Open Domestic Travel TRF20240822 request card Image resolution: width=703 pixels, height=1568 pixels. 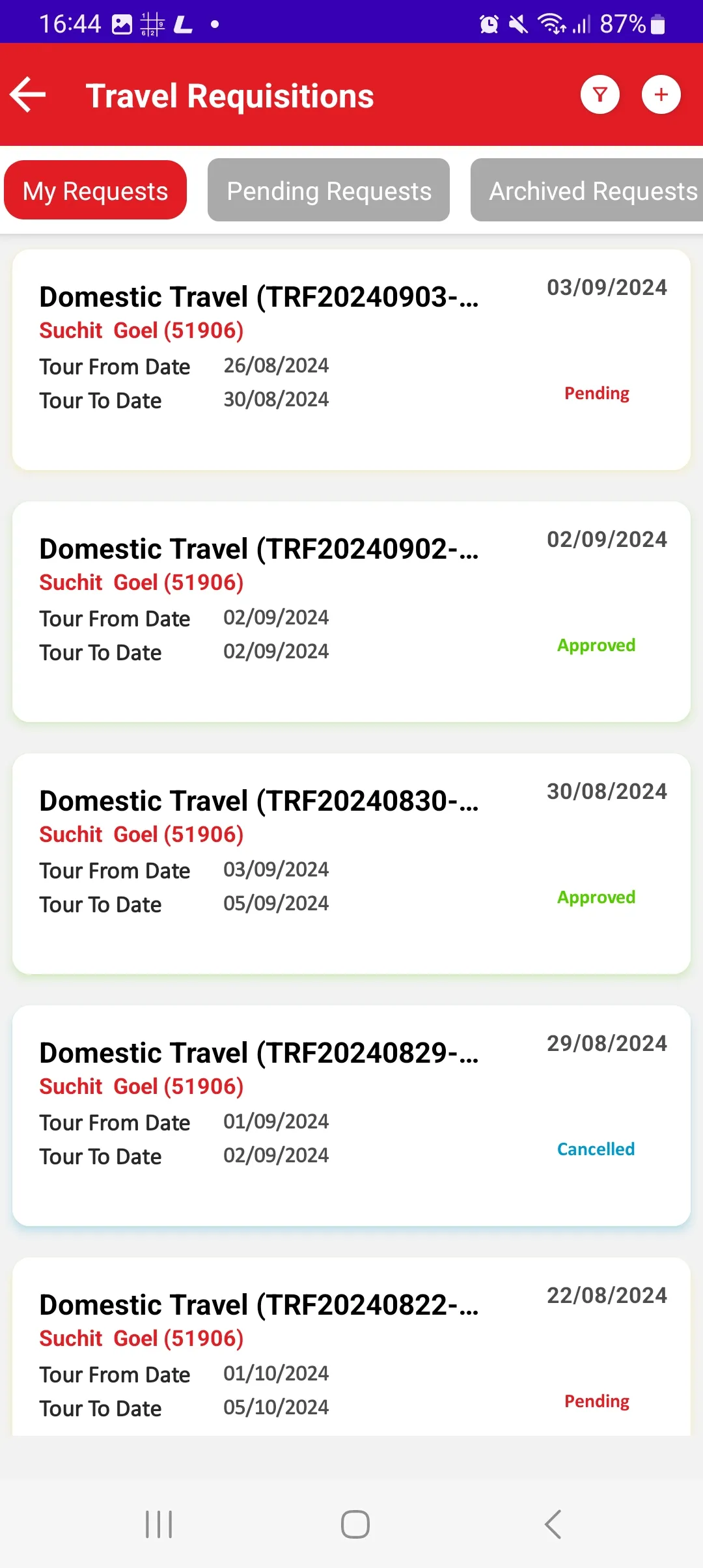(x=351, y=1347)
